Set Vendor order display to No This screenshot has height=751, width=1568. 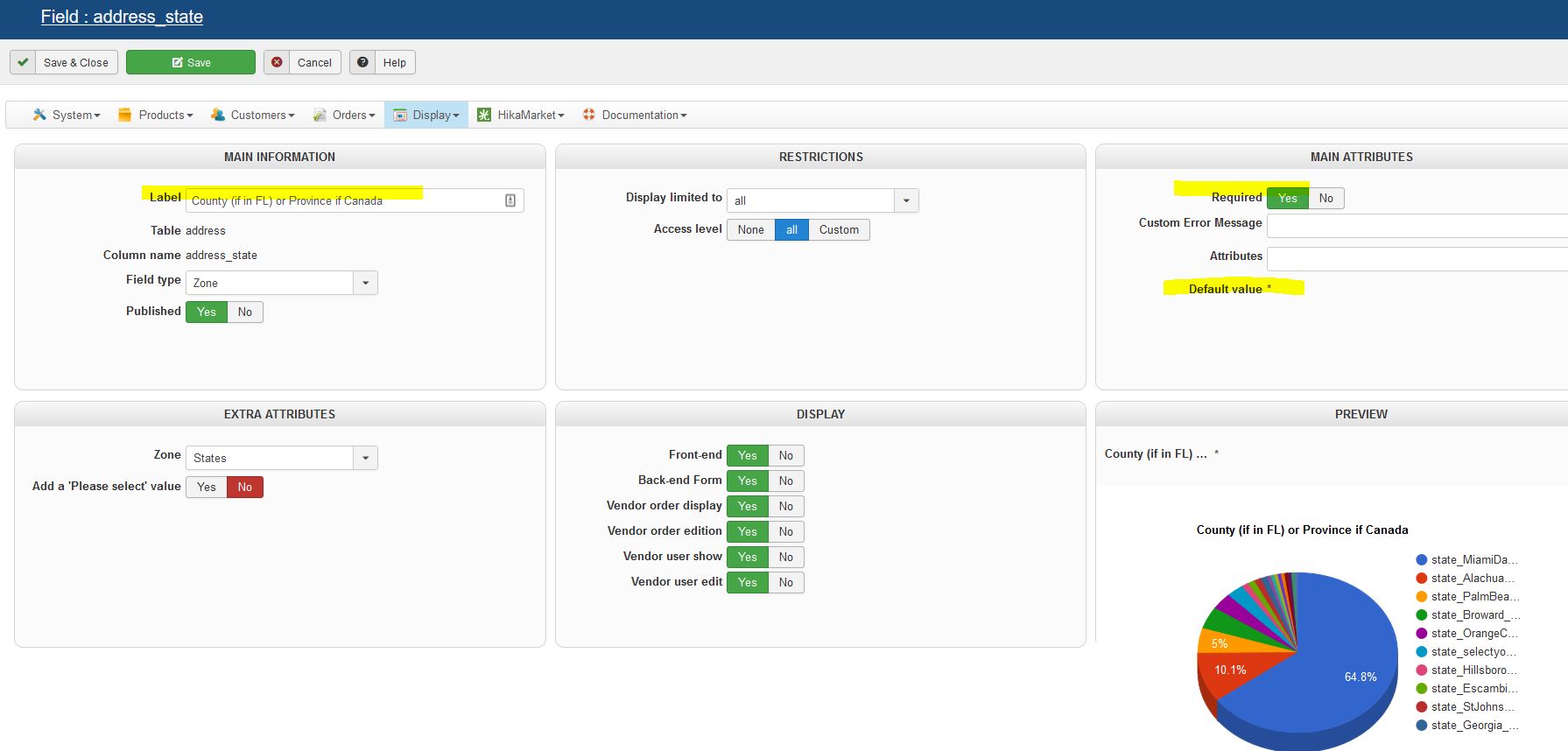[x=786, y=506]
